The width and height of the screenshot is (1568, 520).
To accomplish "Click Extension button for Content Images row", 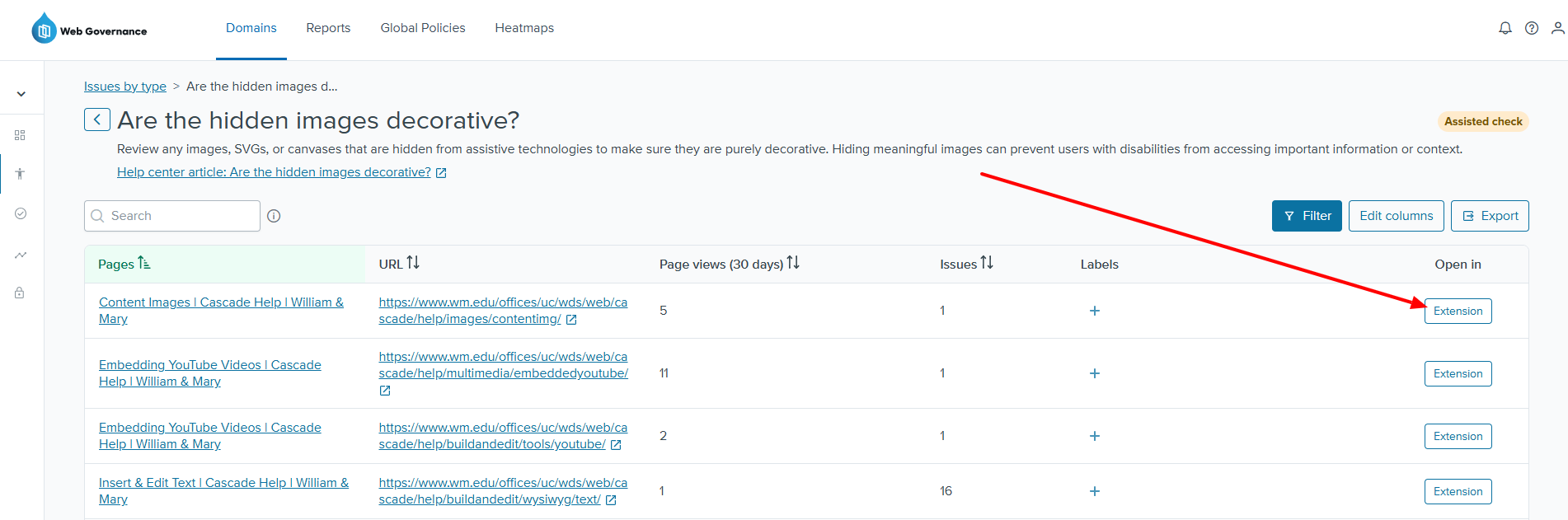I will tap(1458, 311).
